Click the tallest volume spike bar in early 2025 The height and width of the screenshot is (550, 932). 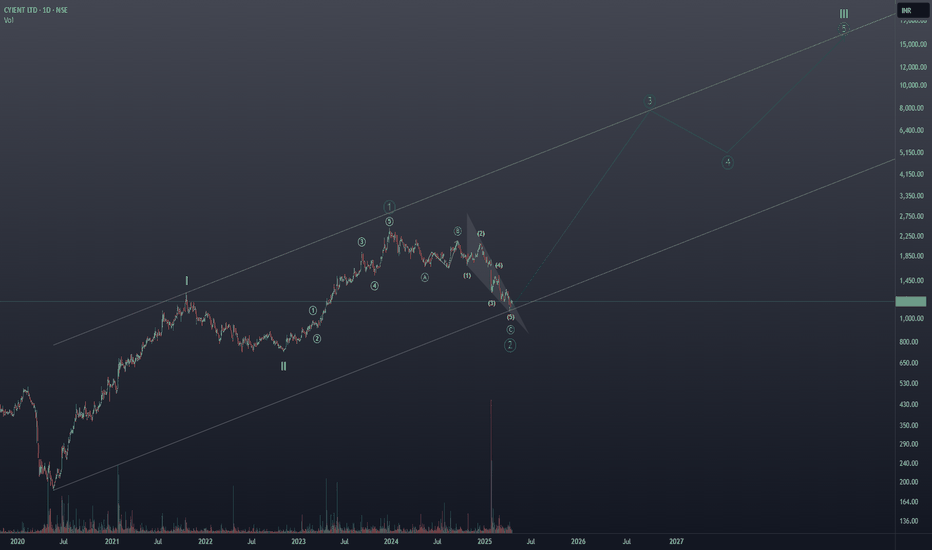tap(491, 466)
